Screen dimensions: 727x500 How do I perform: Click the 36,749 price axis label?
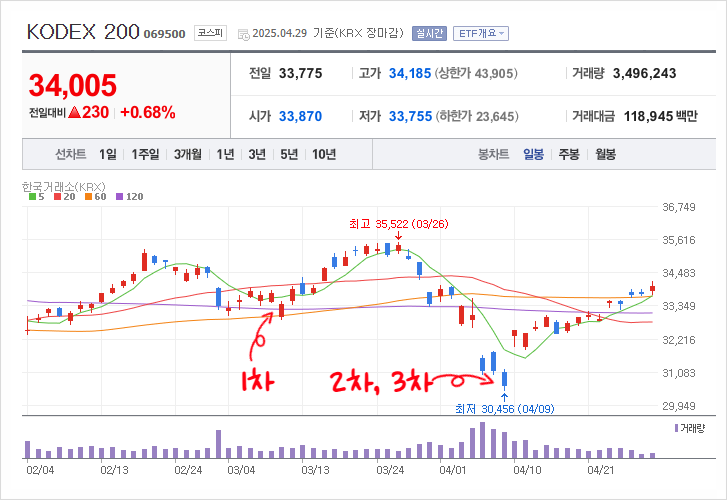[x=679, y=207]
